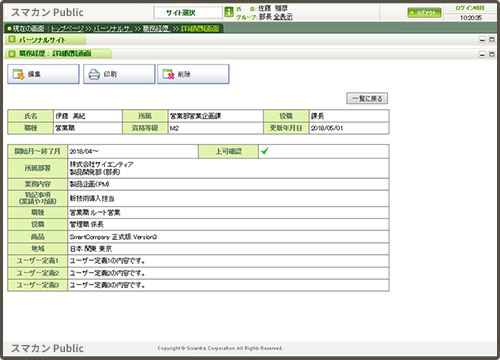Image resolution: width=500 pixels, height=360 pixels.
Task: Click the スマカン Public footer logo
Action: pos(47,348)
